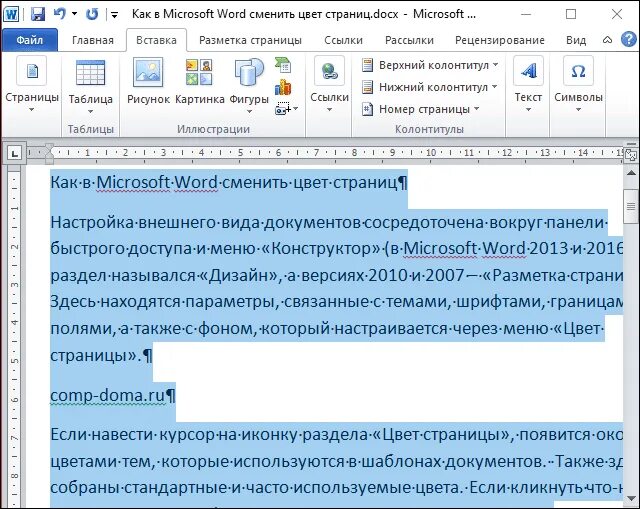Switch to the Главная tab
640x509 pixels.
[x=93, y=40]
